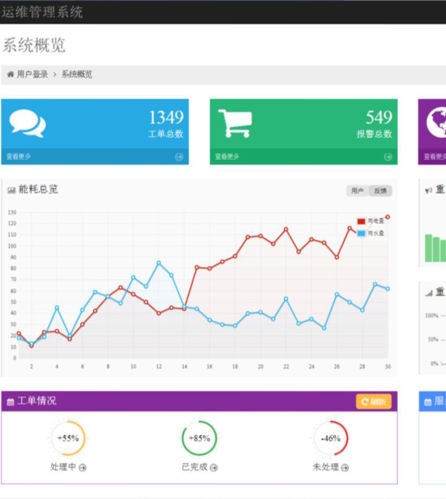The width and height of the screenshot is (446, 499).
Task: Click the green bar chart in the right panel
Action: coord(435,248)
